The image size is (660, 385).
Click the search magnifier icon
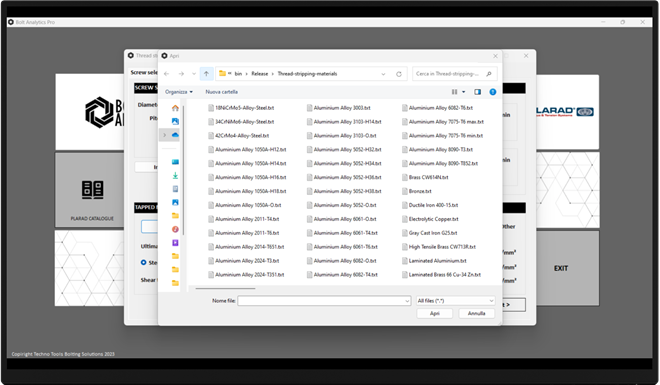pyautogui.click(x=489, y=74)
